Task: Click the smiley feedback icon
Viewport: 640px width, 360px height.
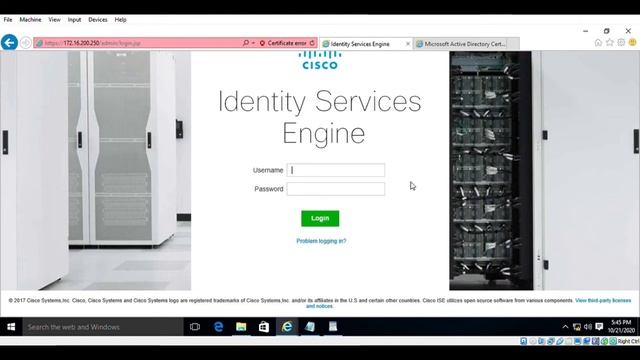Action: [x=632, y=42]
